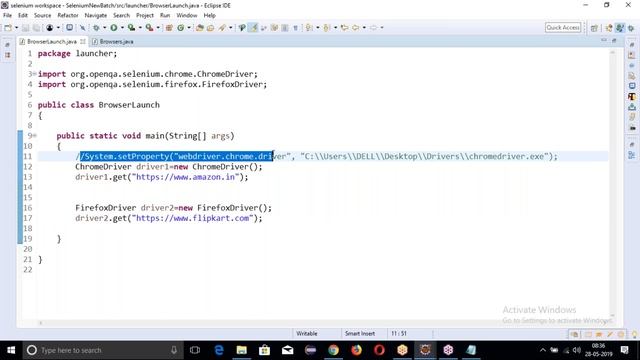Viewport: 640px width, 360px height.
Task: Open the Run dropdown arrow
Action: point(122,28)
